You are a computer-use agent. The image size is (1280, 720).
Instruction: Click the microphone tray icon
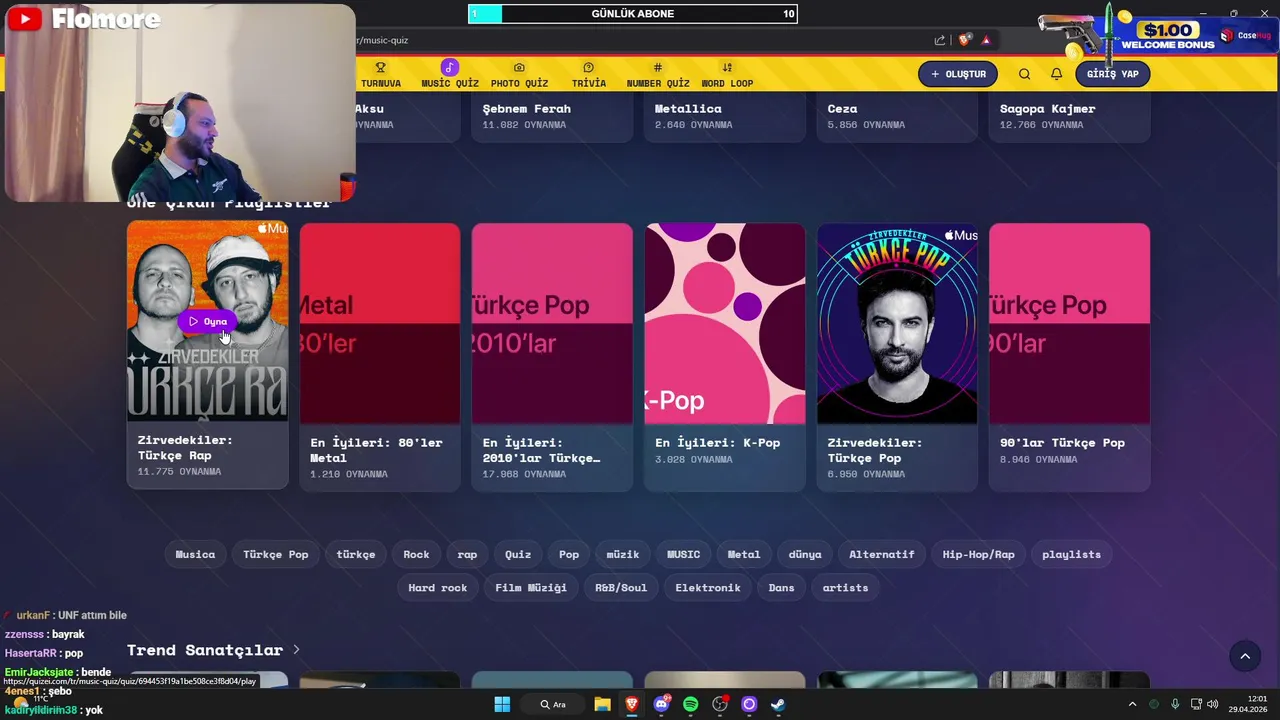click(1175, 704)
